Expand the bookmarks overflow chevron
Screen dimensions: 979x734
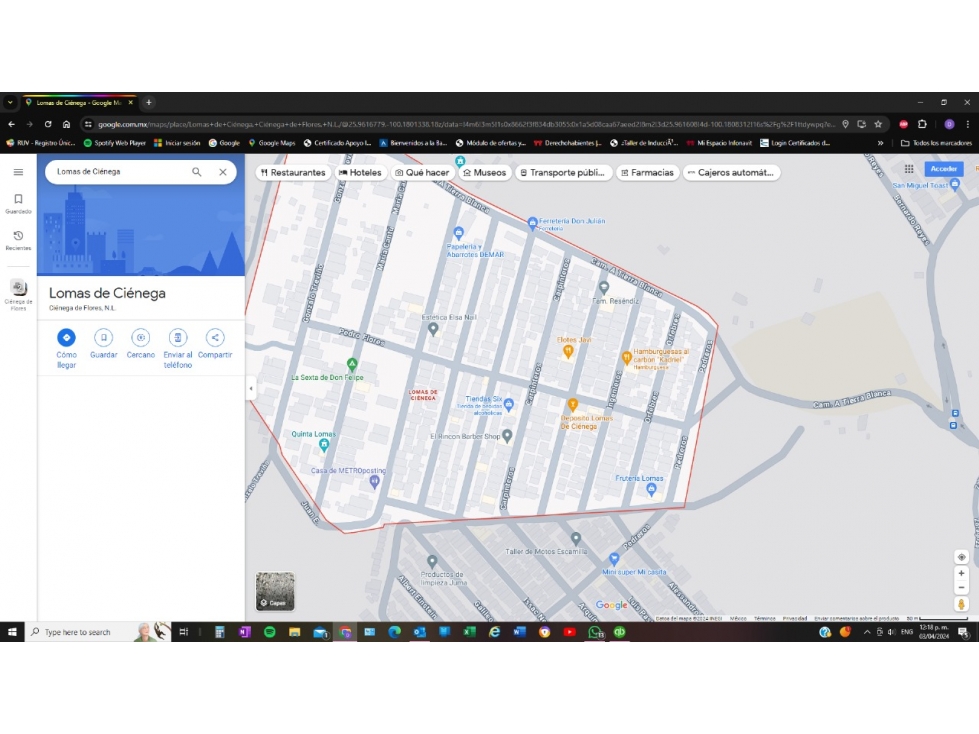pos(880,143)
